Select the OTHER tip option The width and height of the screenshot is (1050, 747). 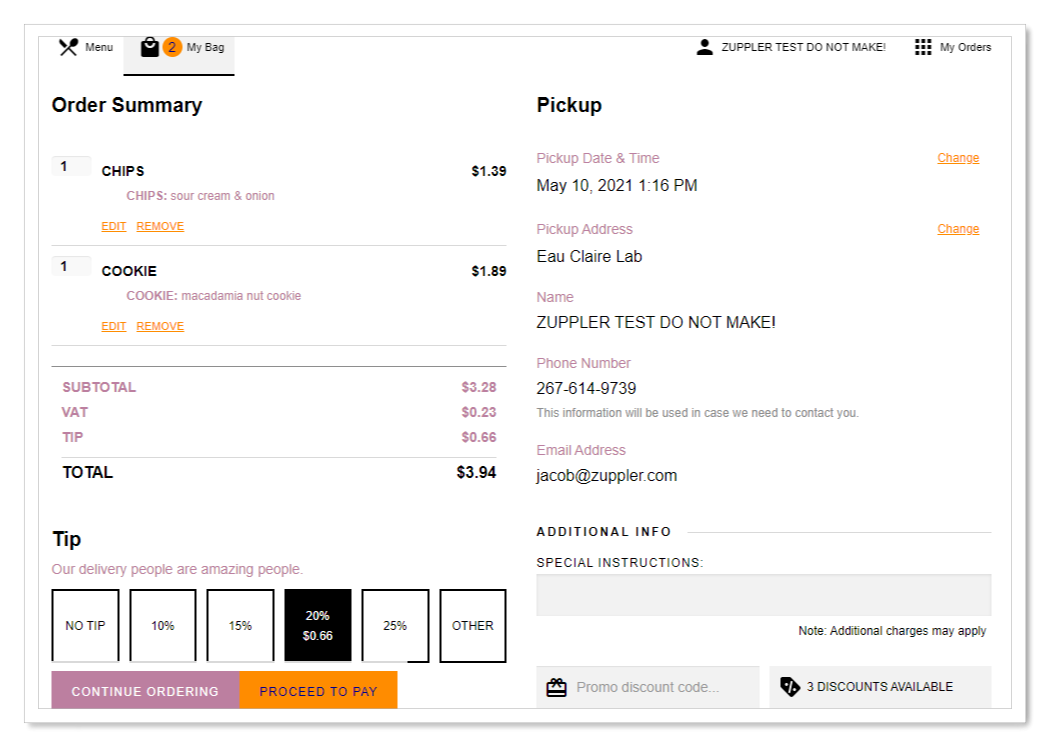tap(473, 625)
